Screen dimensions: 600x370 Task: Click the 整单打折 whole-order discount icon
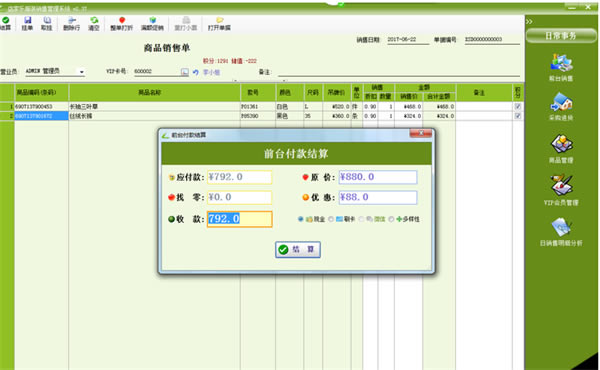(x=122, y=23)
